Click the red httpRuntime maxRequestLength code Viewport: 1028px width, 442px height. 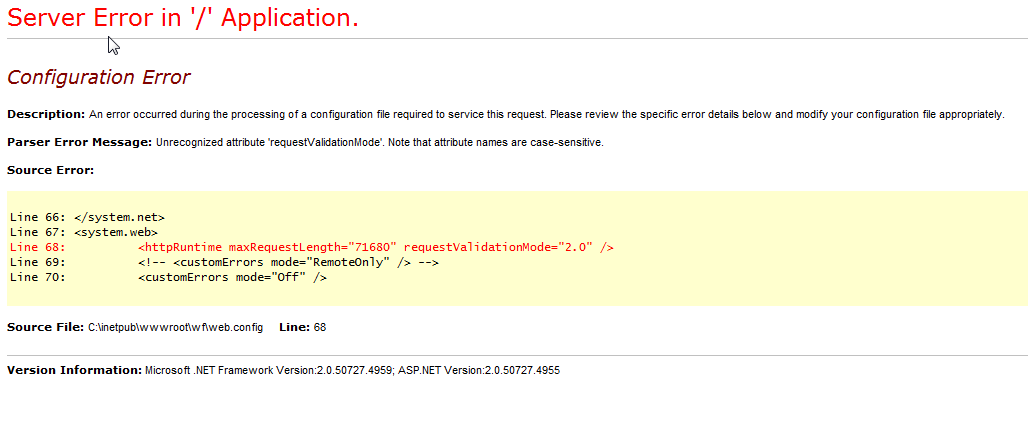point(268,247)
